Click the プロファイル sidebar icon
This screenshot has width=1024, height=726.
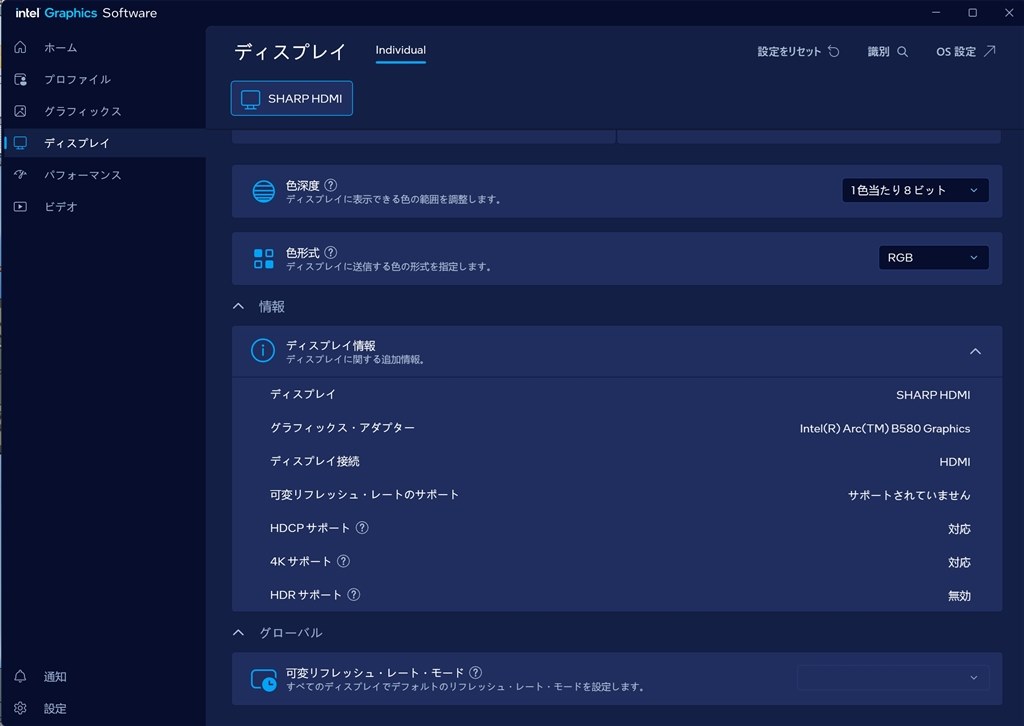pos(20,79)
